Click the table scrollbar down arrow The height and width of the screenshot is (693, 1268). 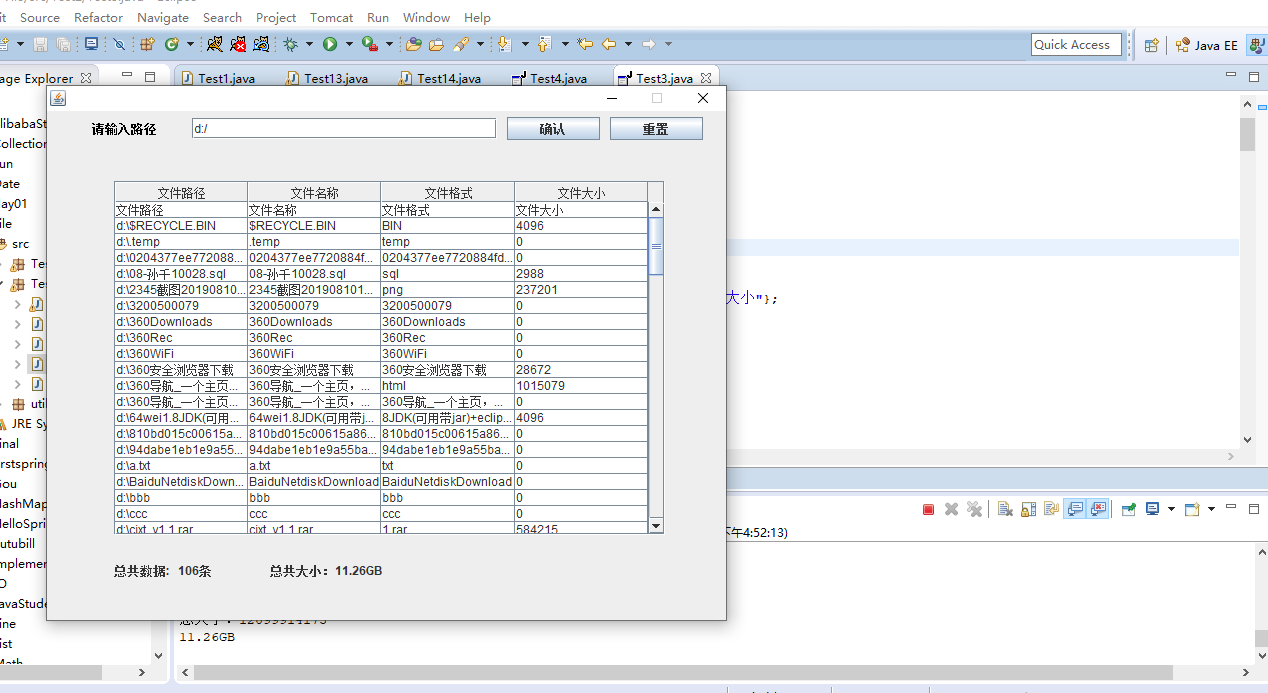pos(656,526)
